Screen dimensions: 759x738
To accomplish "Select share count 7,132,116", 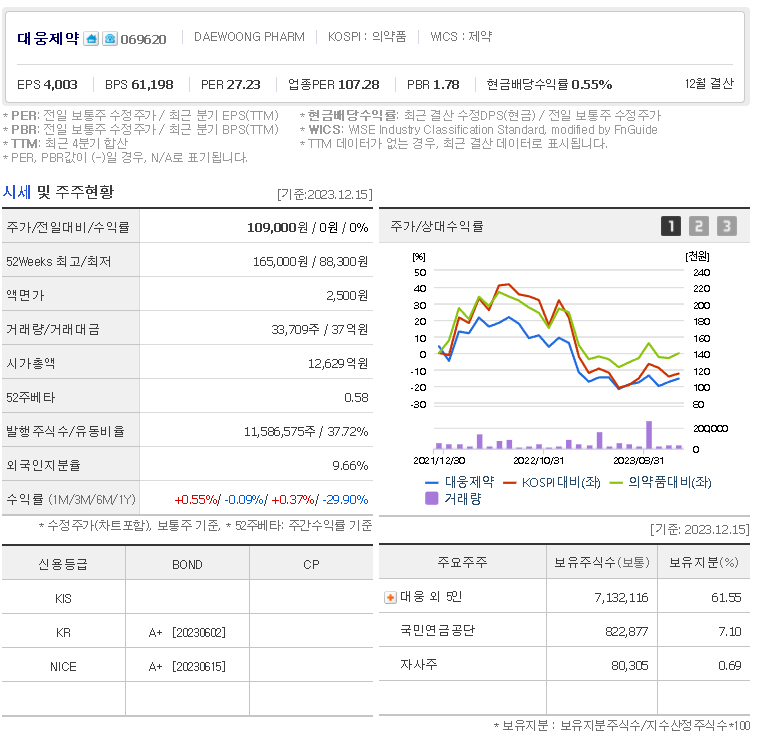I will click(621, 598).
